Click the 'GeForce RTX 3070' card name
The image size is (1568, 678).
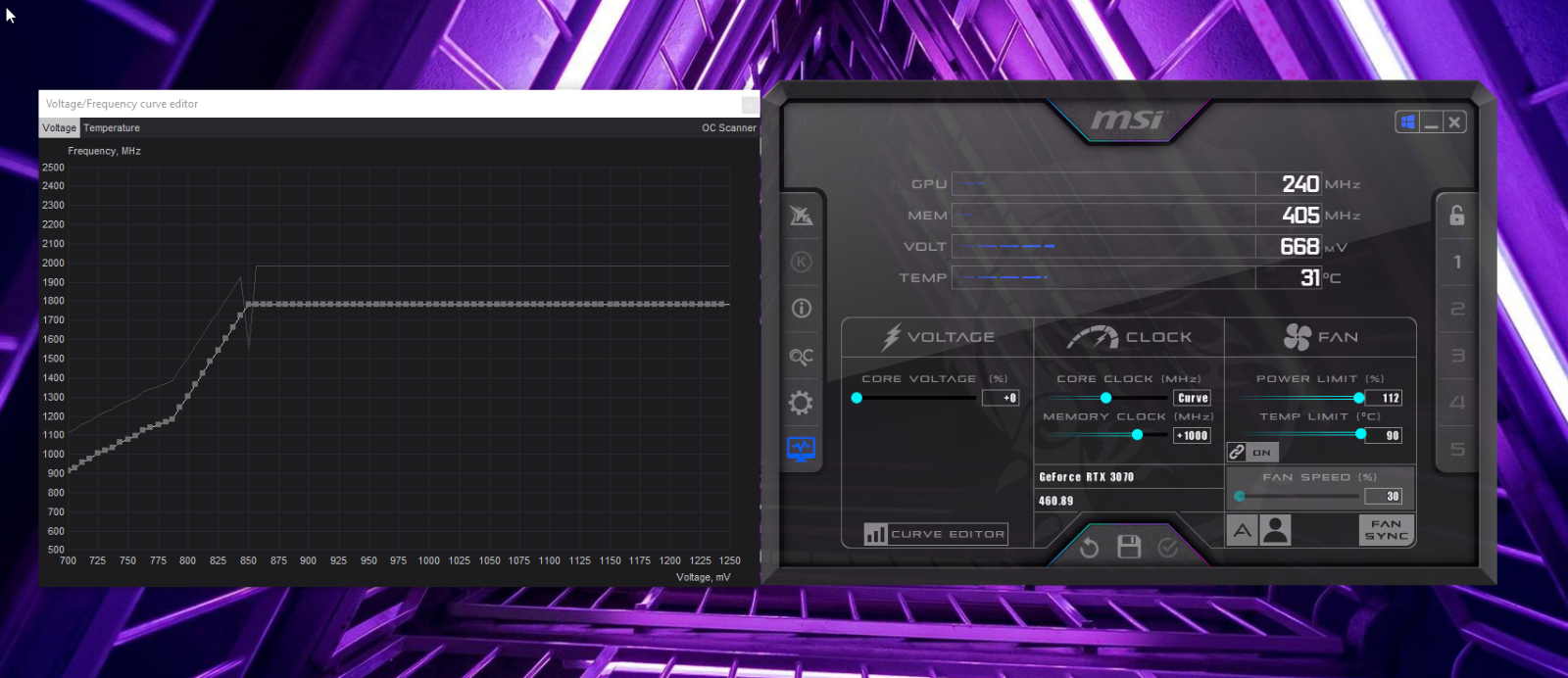[x=1086, y=477]
